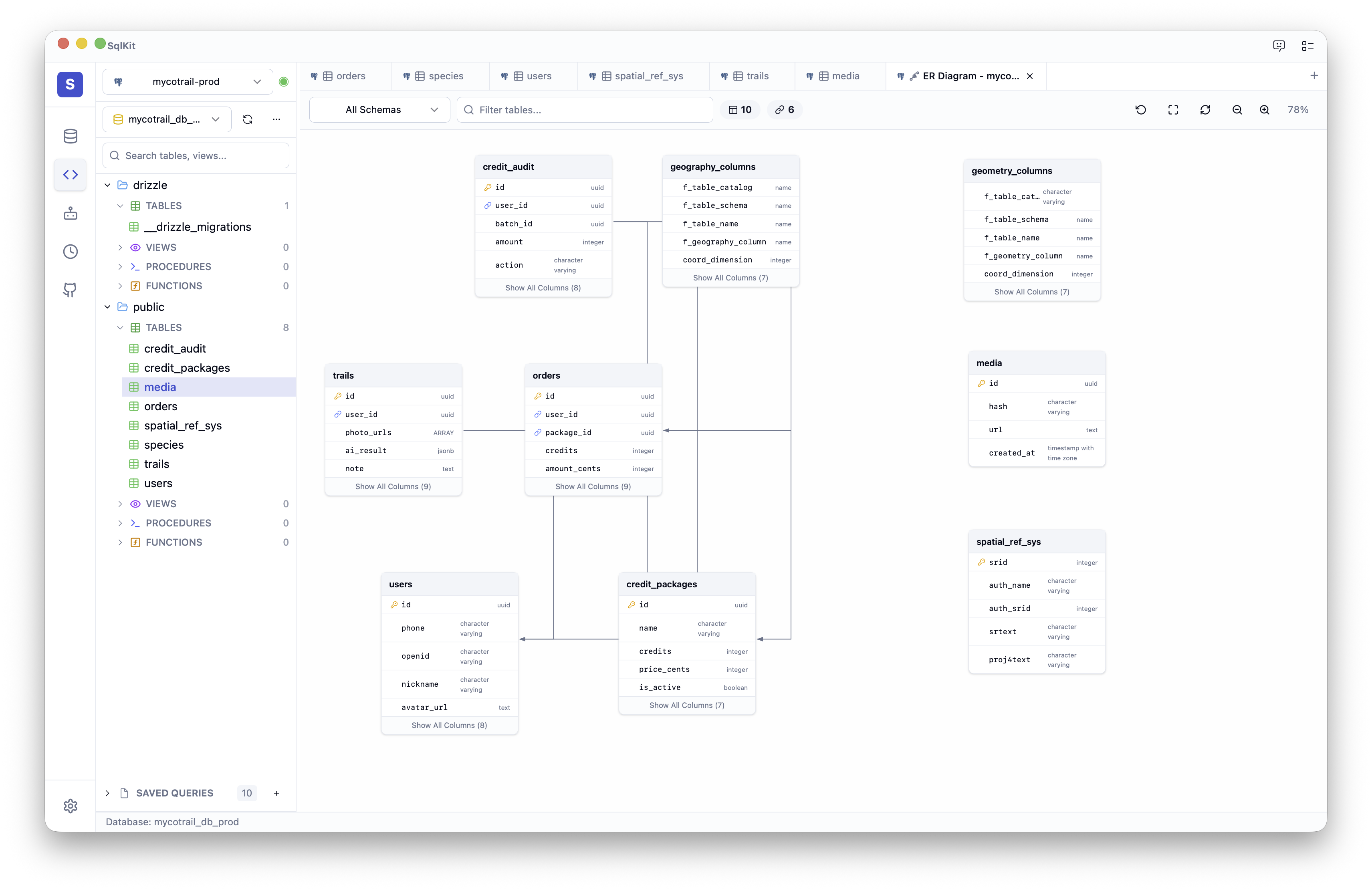Expand the SAVED QUERIES section
The height and width of the screenshot is (891, 1372).
[107, 793]
